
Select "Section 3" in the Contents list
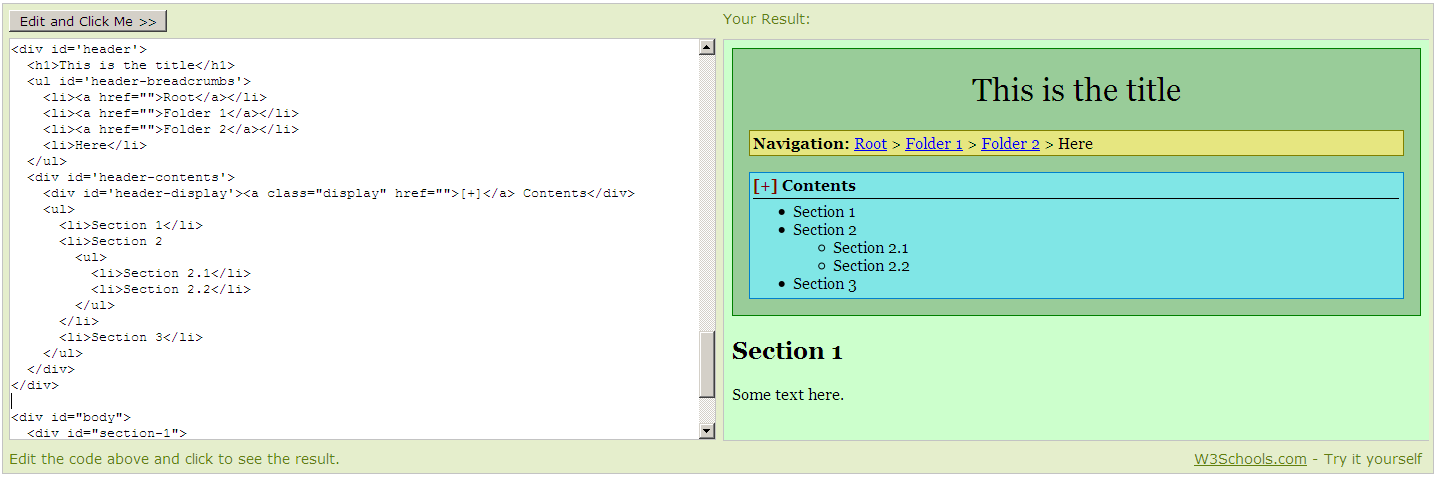coord(824,284)
